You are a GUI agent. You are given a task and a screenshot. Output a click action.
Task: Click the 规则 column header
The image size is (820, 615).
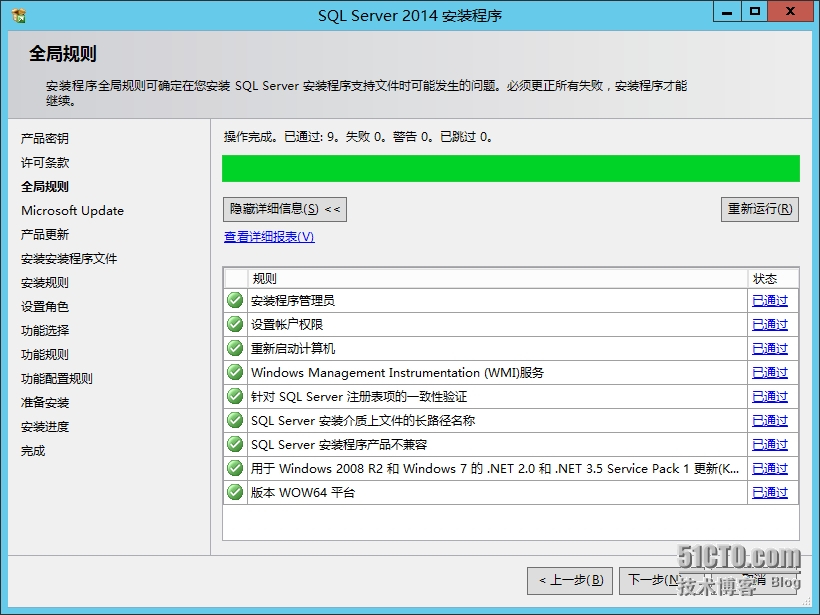coord(497,279)
